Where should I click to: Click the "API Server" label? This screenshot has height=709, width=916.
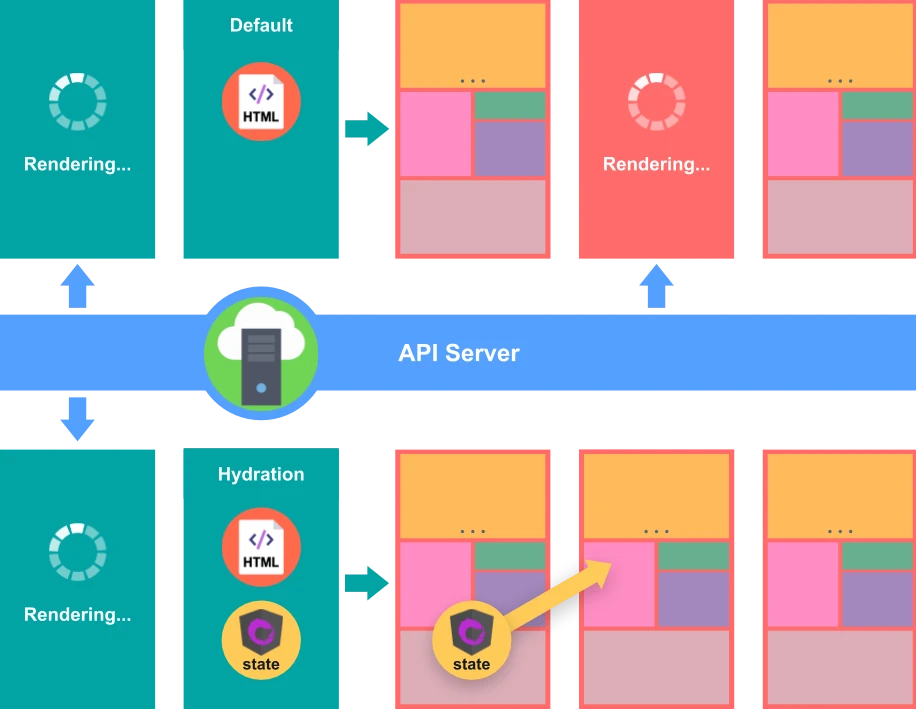tap(459, 353)
